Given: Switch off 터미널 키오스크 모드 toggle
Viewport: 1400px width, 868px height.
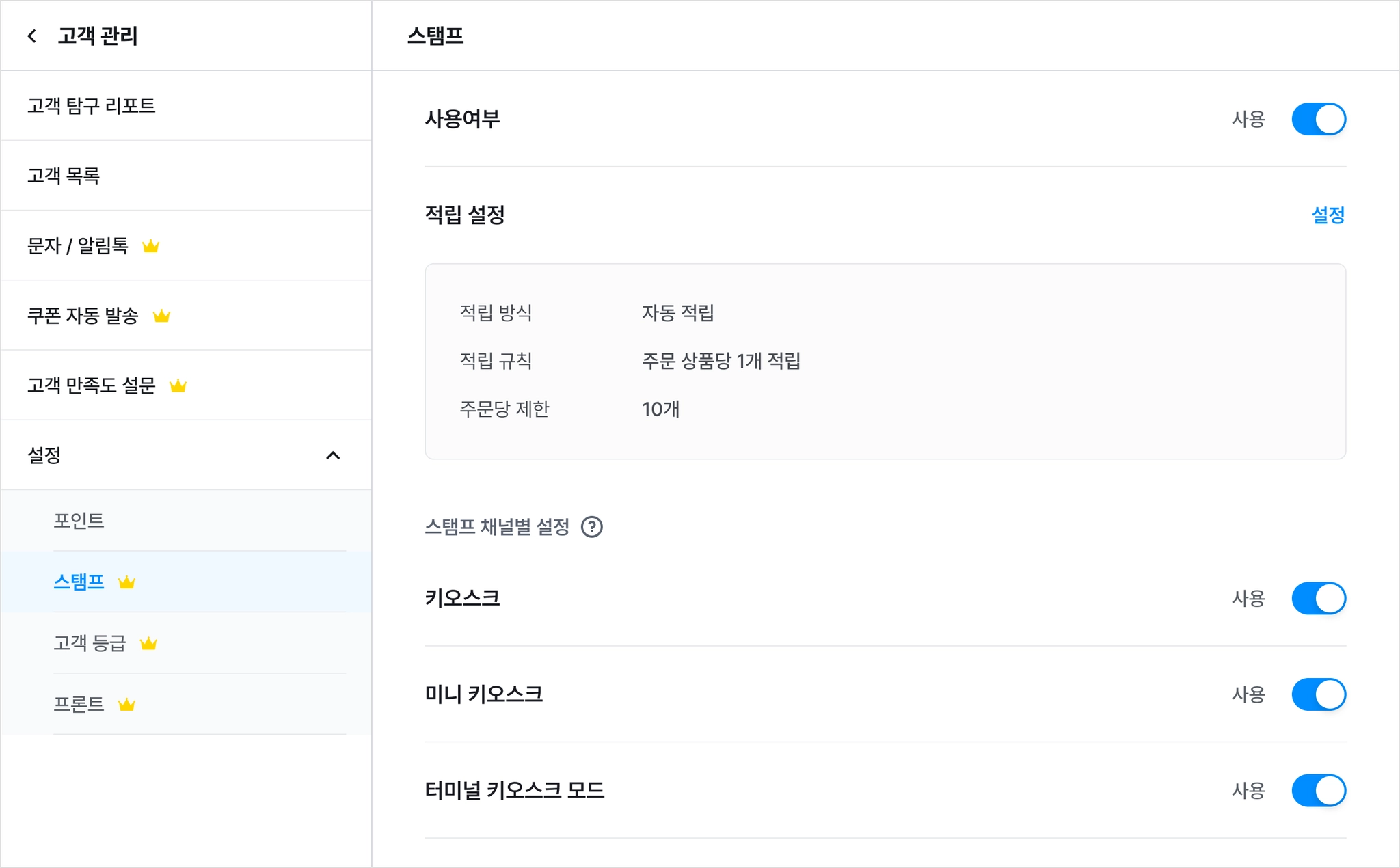Looking at the screenshot, I should (x=1319, y=790).
